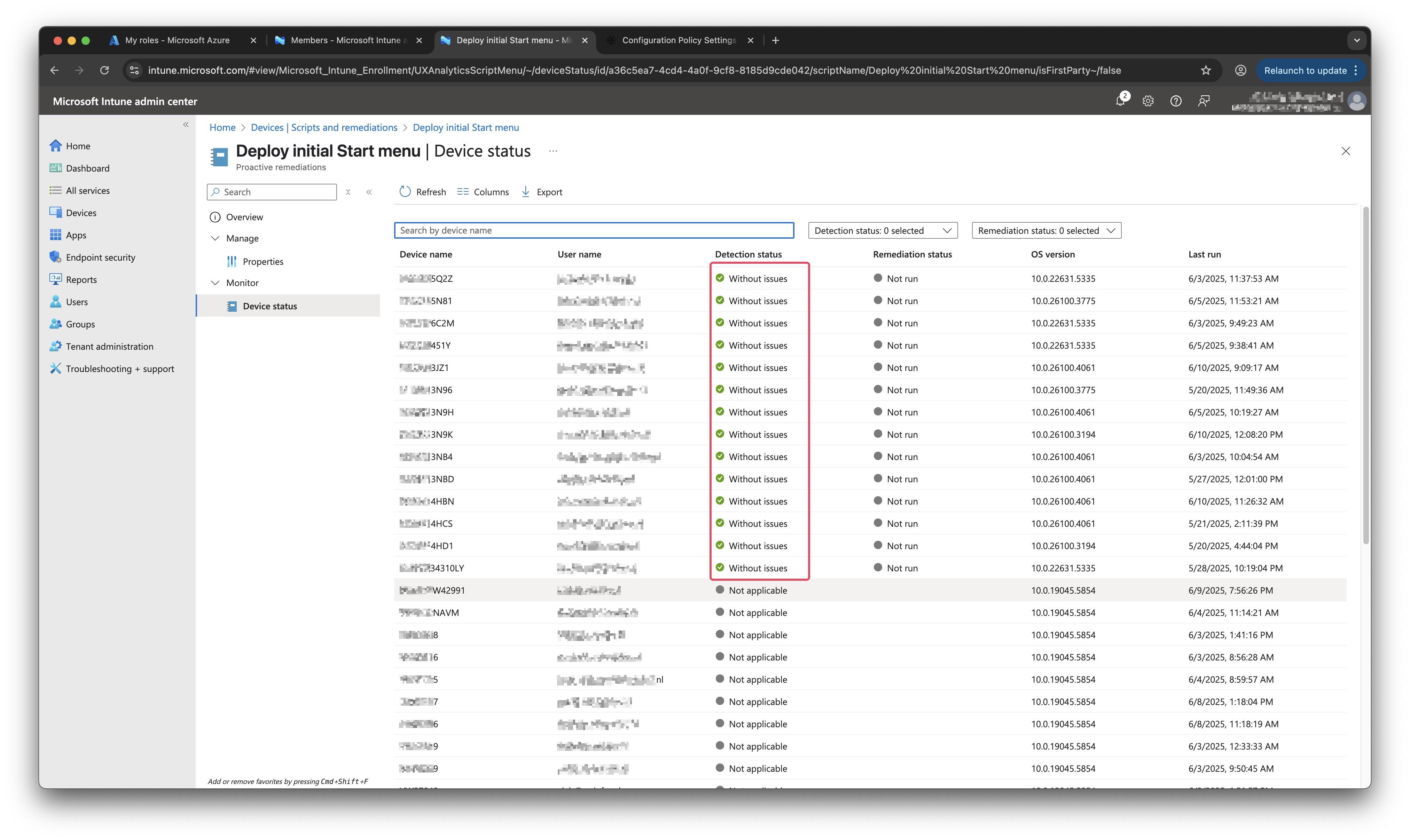Select Overview in the blade menu
Image resolution: width=1410 pixels, height=840 pixels.
point(244,217)
